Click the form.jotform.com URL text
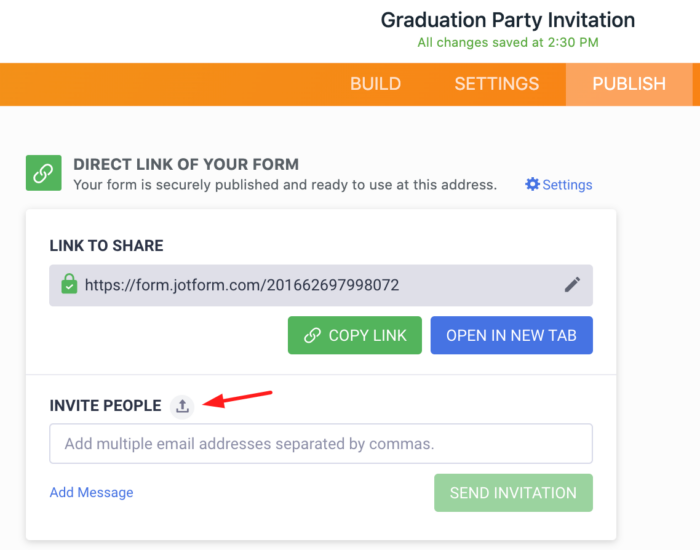700x550 pixels. (242, 285)
